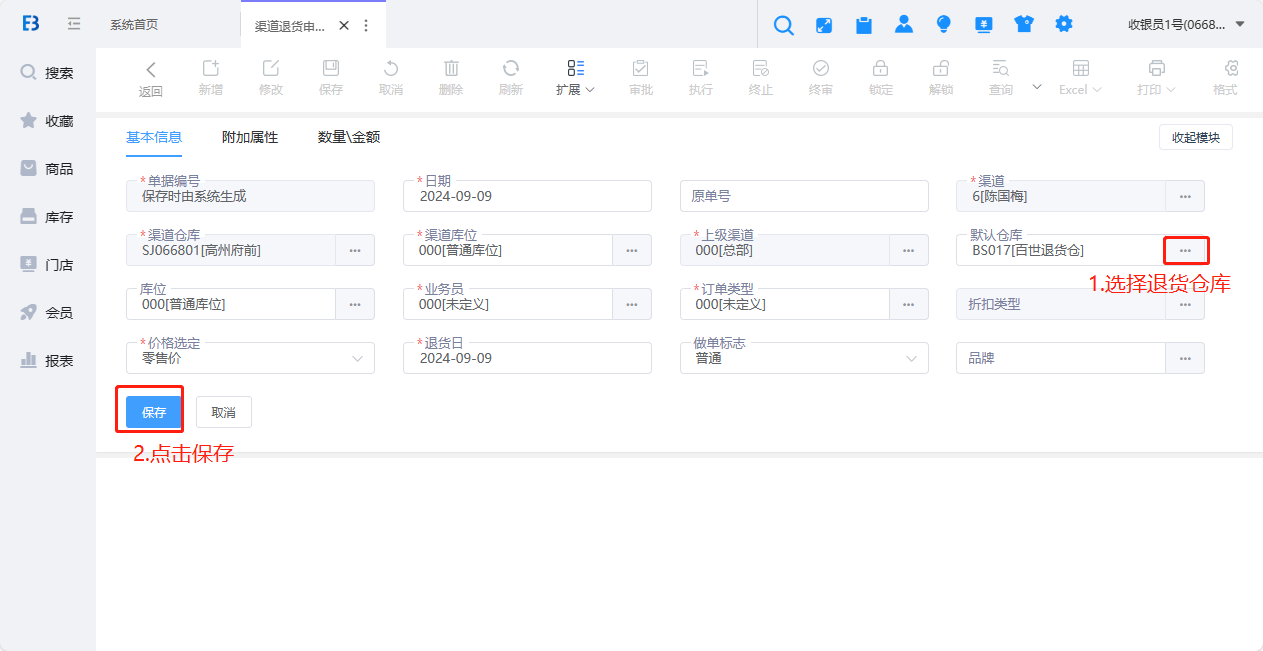
Task: Select the 基本信息 tab
Action: 154,138
